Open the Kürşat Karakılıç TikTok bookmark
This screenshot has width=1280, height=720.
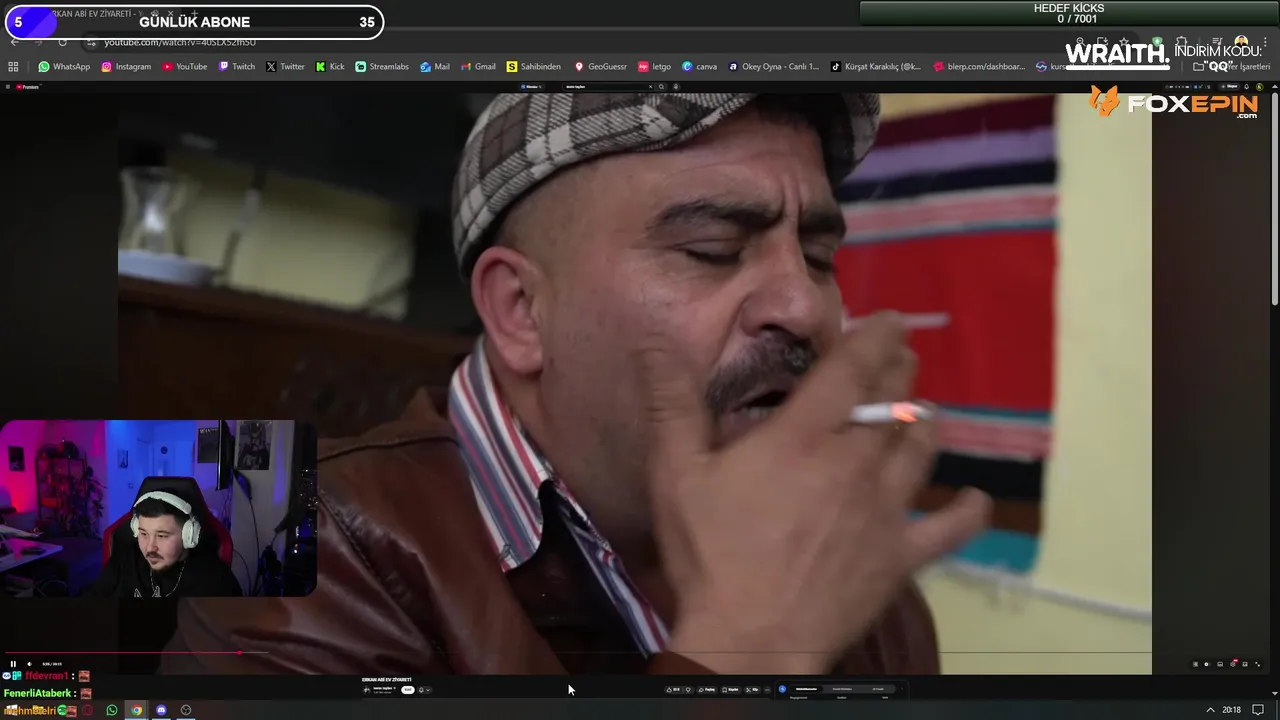click(876, 66)
